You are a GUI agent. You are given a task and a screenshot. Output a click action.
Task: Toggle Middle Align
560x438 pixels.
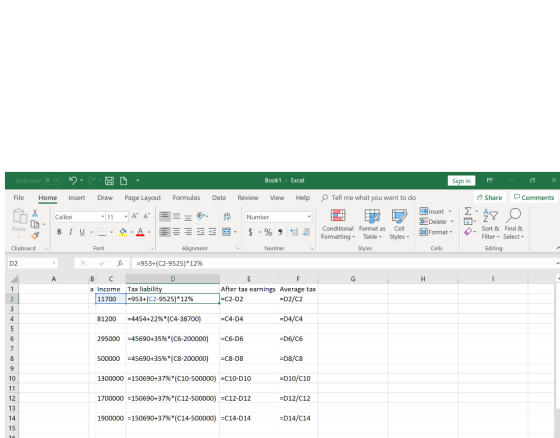[176, 216]
